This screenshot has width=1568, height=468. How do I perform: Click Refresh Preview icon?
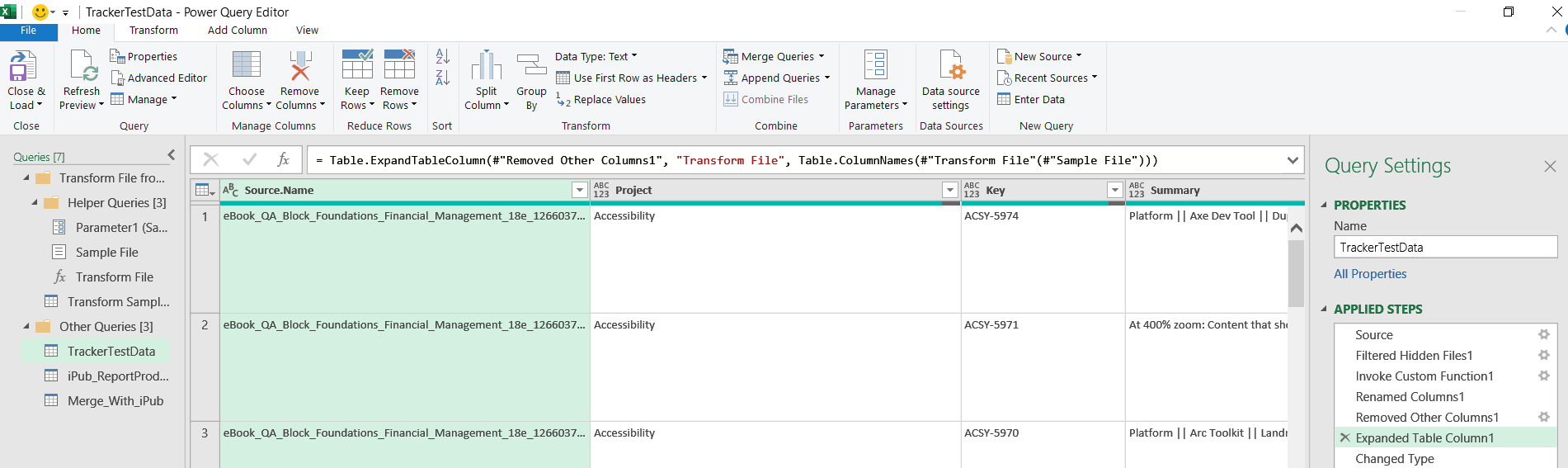tap(82, 66)
